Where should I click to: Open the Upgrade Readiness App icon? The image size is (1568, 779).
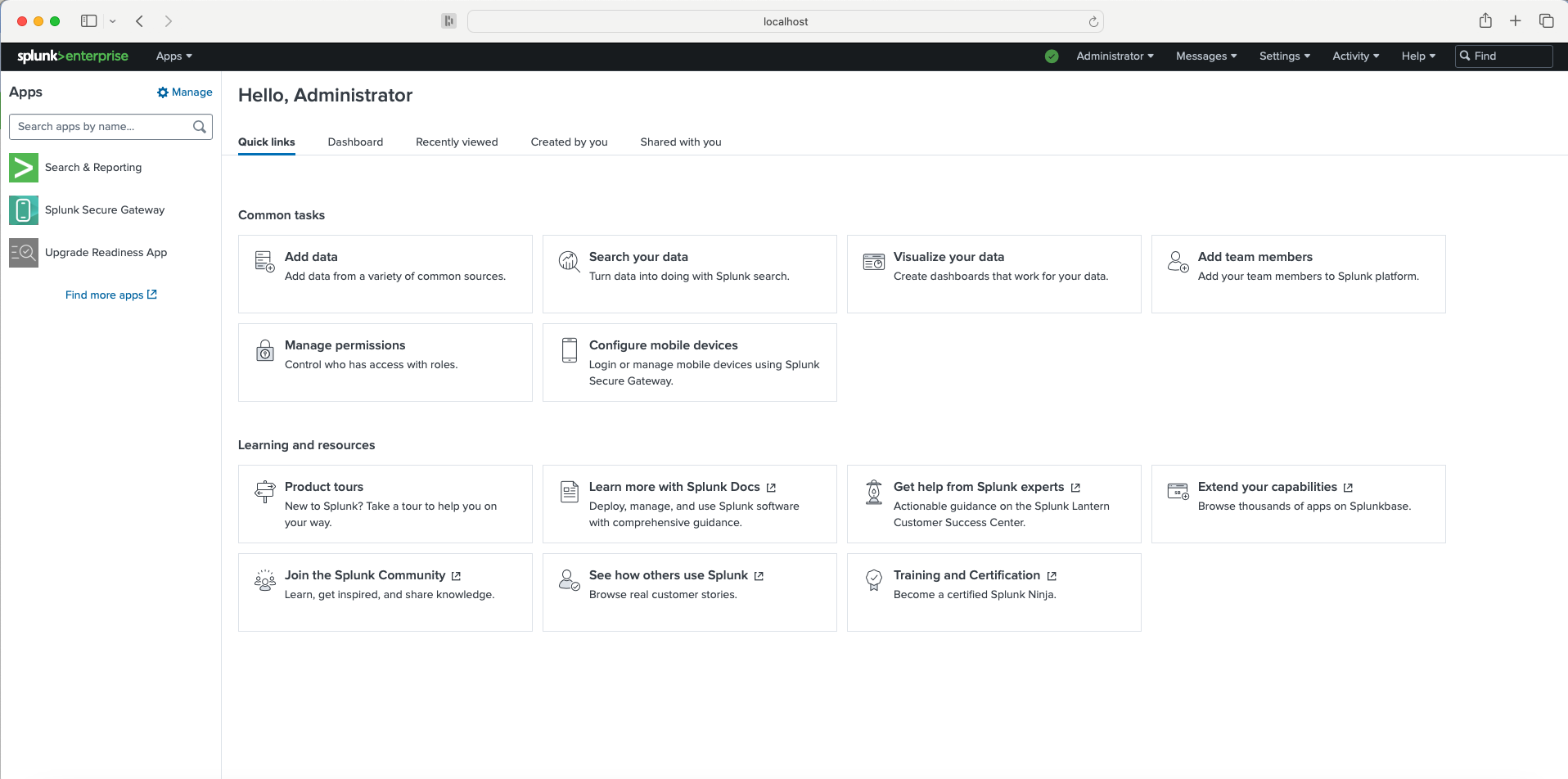[x=24, y=253]
